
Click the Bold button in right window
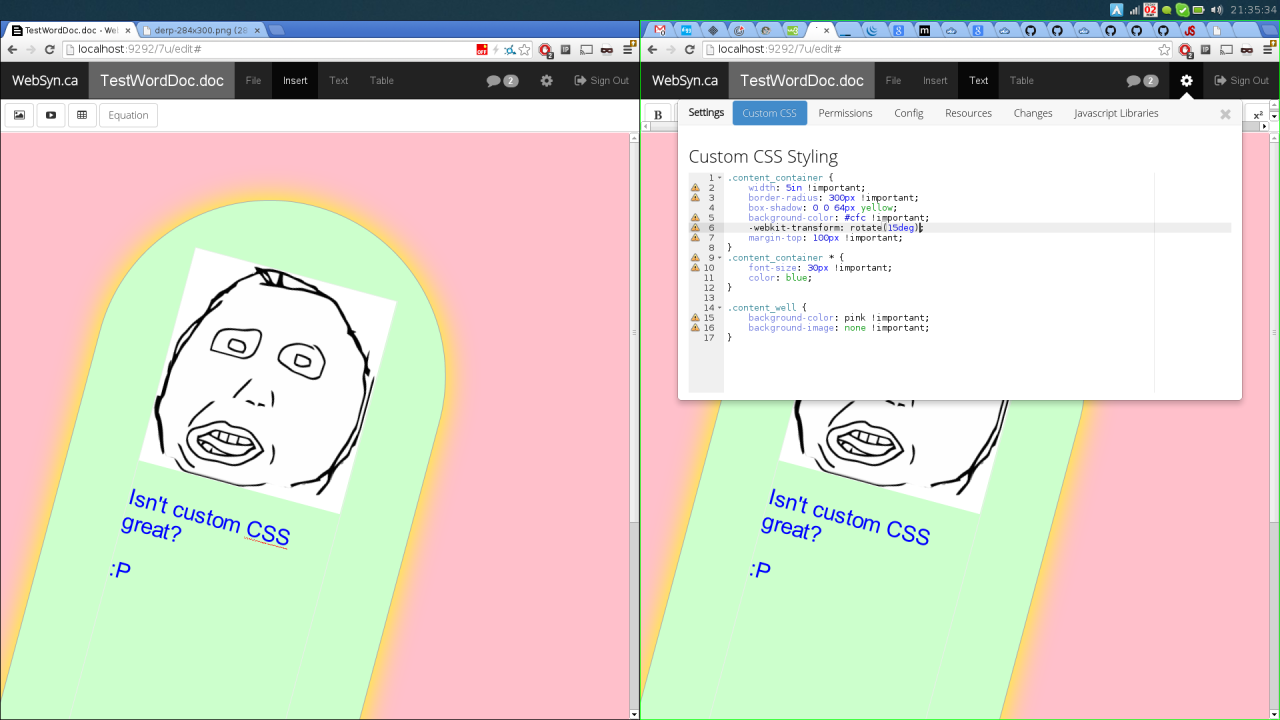click(658, 115)
